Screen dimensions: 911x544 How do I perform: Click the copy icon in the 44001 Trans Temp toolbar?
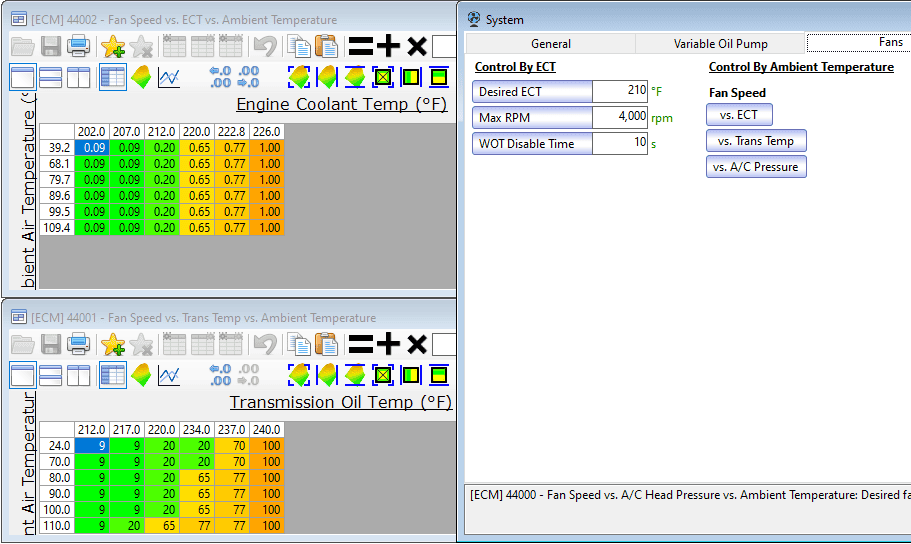pos(299,345)
